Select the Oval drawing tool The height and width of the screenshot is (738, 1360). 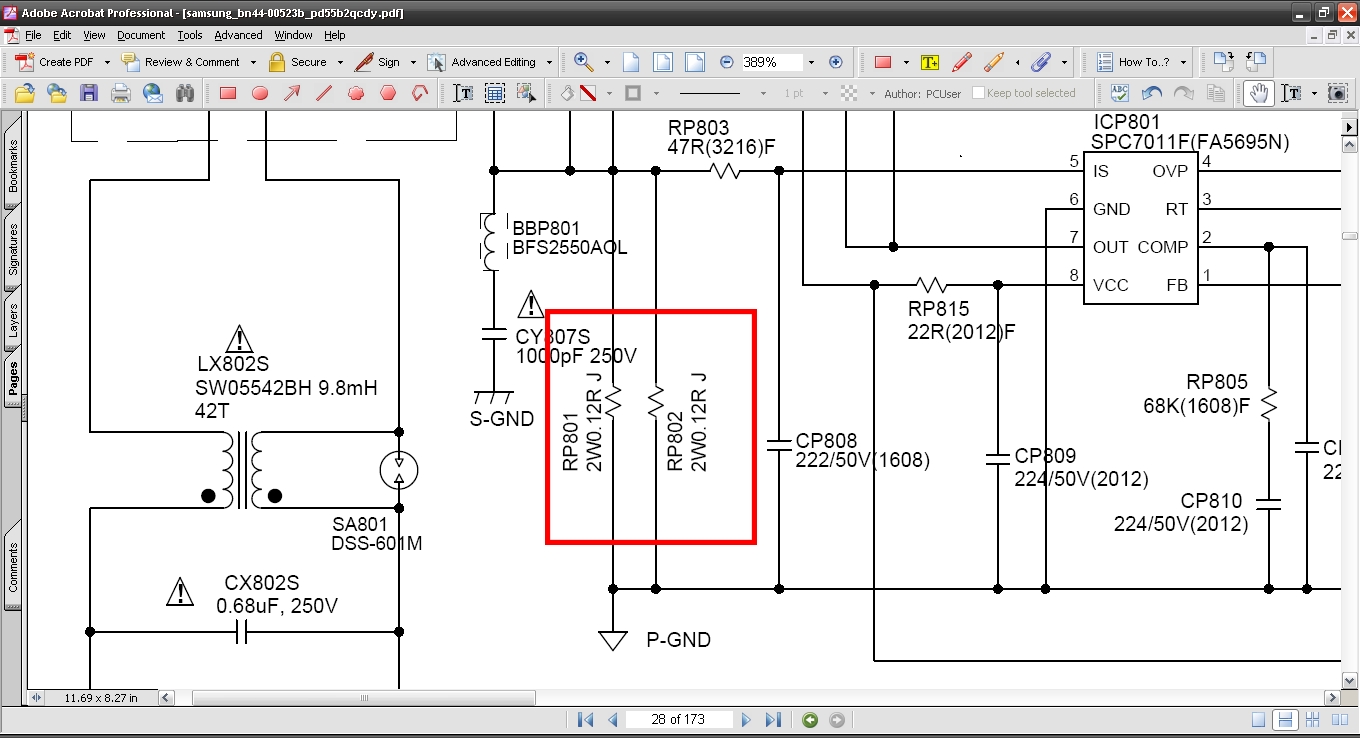point(260,93)
